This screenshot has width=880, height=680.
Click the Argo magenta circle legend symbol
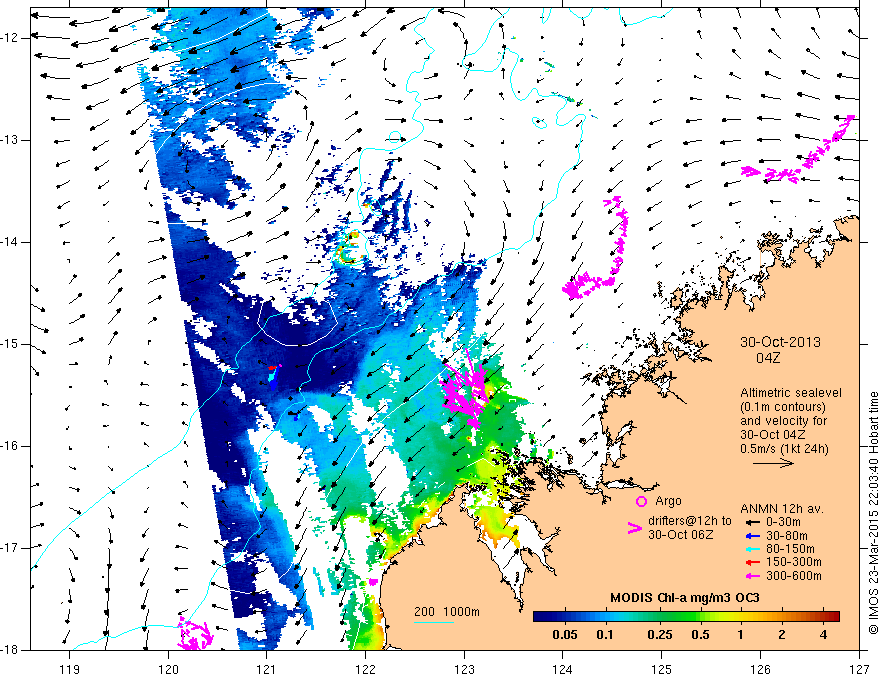(x=641, y=501)
